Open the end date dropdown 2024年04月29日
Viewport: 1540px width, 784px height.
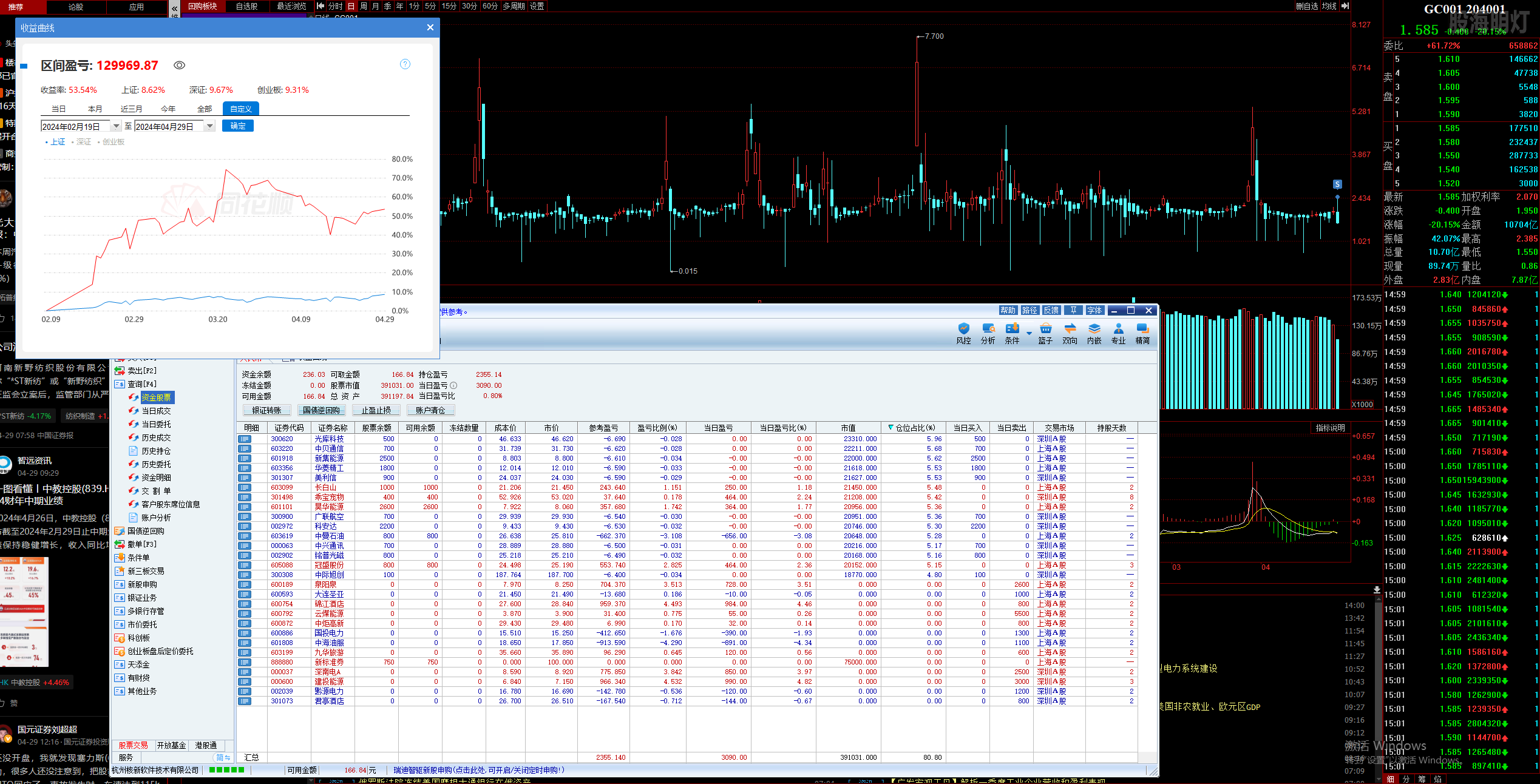(x=209, y=126)
